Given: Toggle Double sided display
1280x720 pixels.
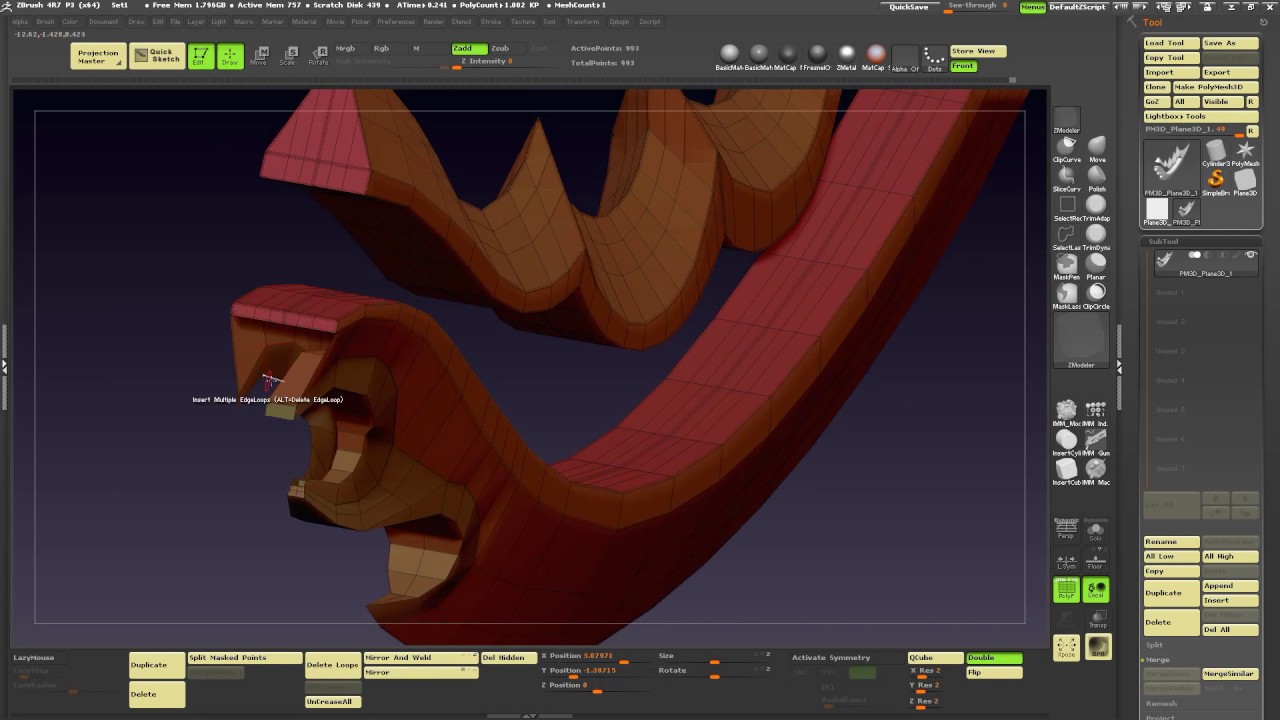Looking at the screenshot, I should [994, 658].
